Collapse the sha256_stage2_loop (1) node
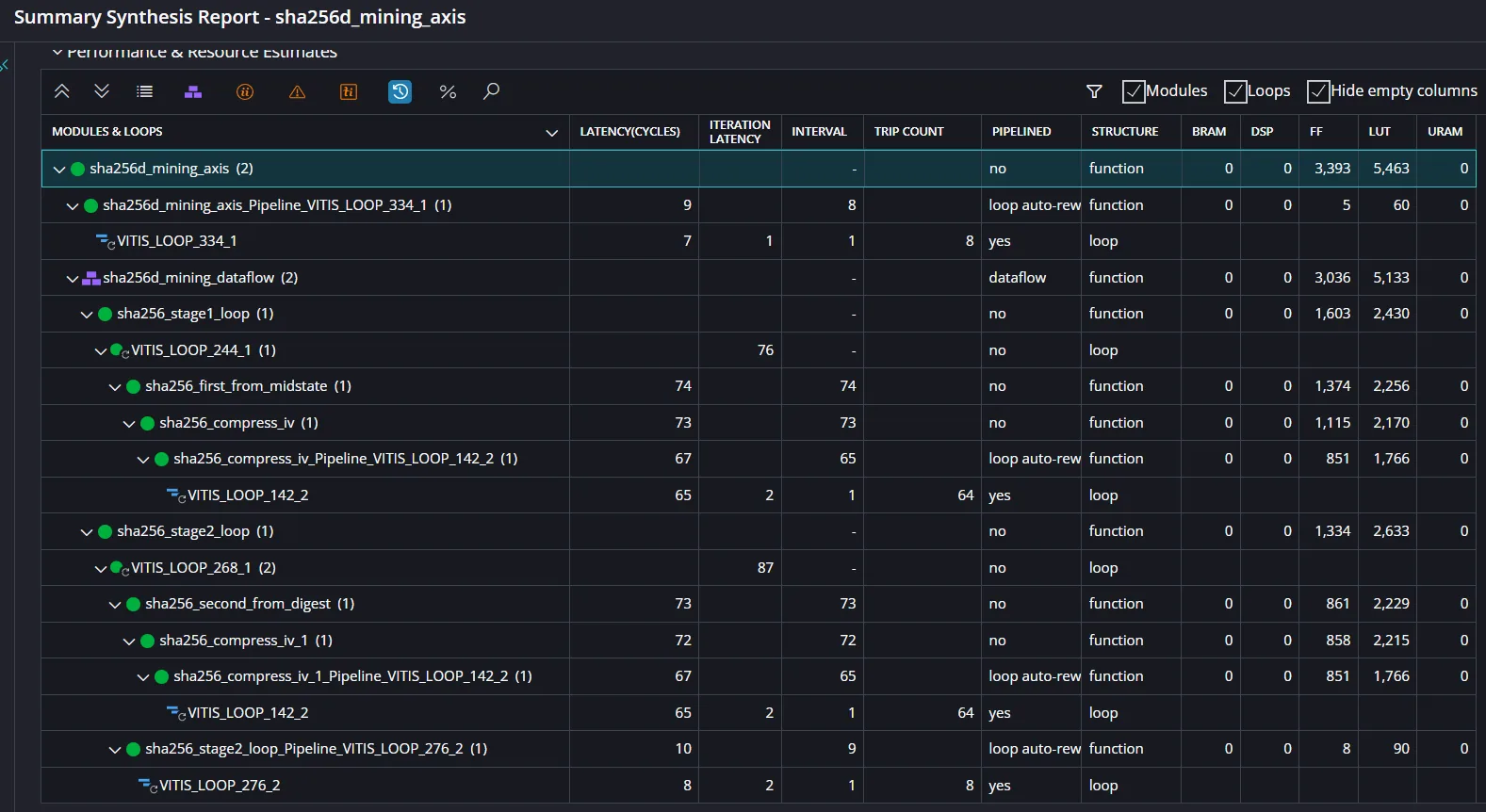 (x=87, y=532)
